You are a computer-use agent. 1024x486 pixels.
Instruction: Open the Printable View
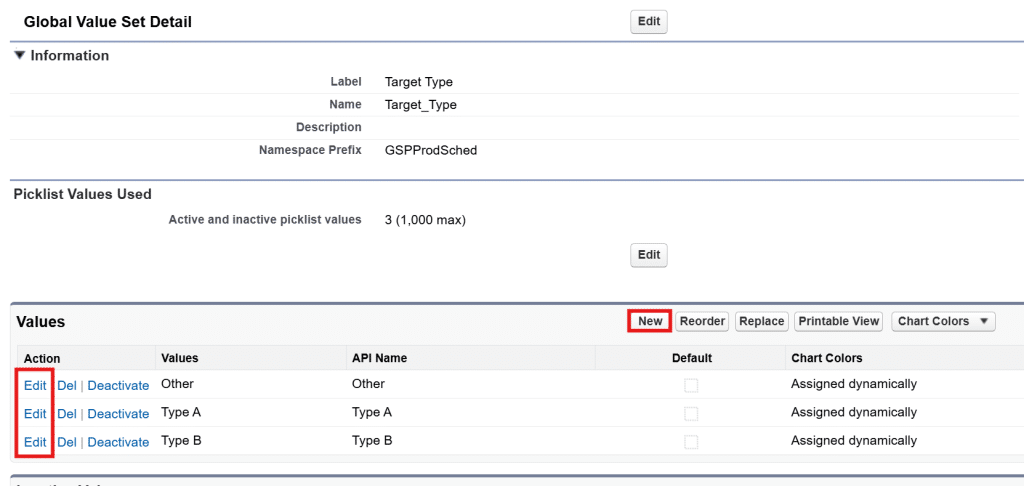click(x=838, y=321)
